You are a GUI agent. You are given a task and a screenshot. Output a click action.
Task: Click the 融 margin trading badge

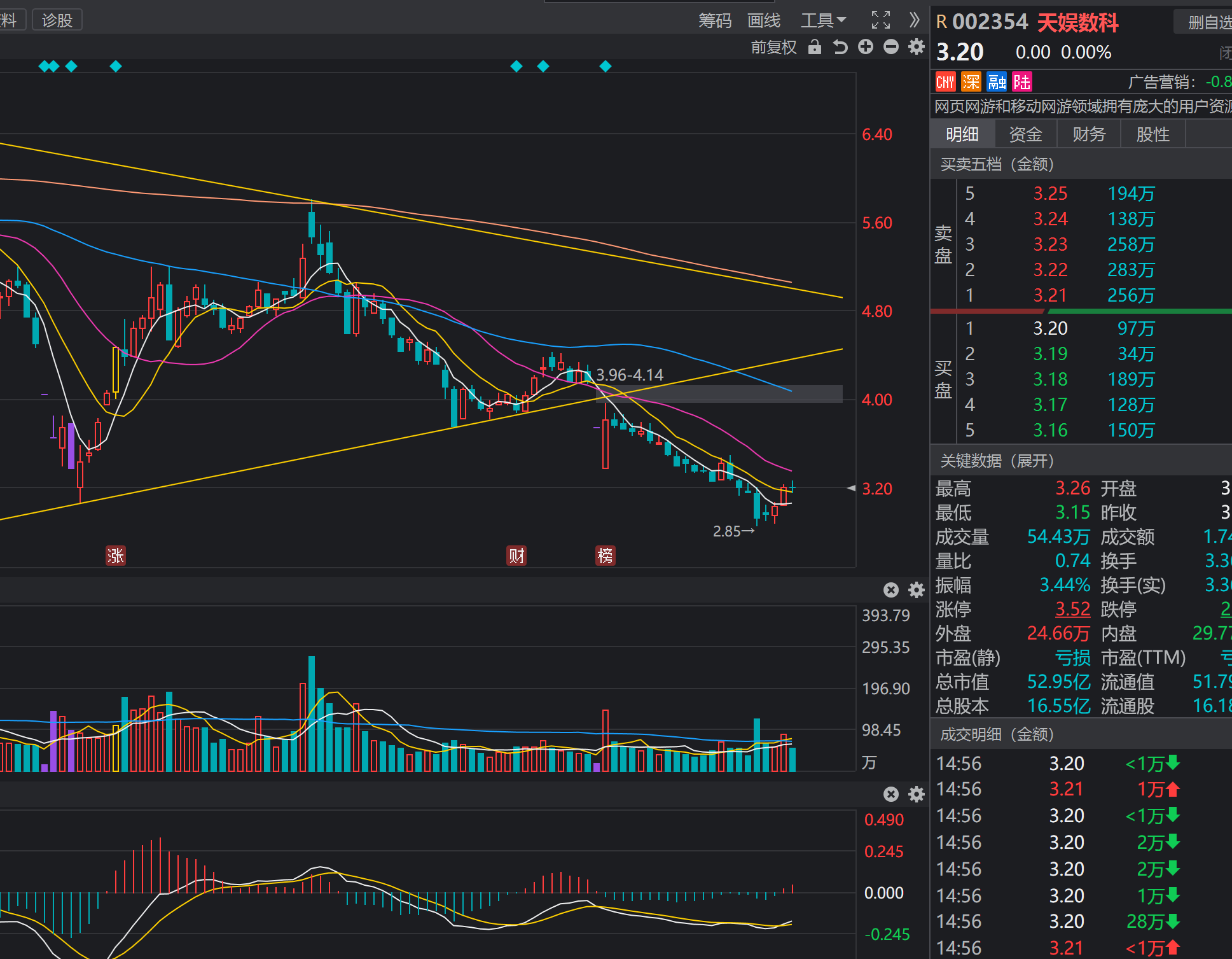996,82
